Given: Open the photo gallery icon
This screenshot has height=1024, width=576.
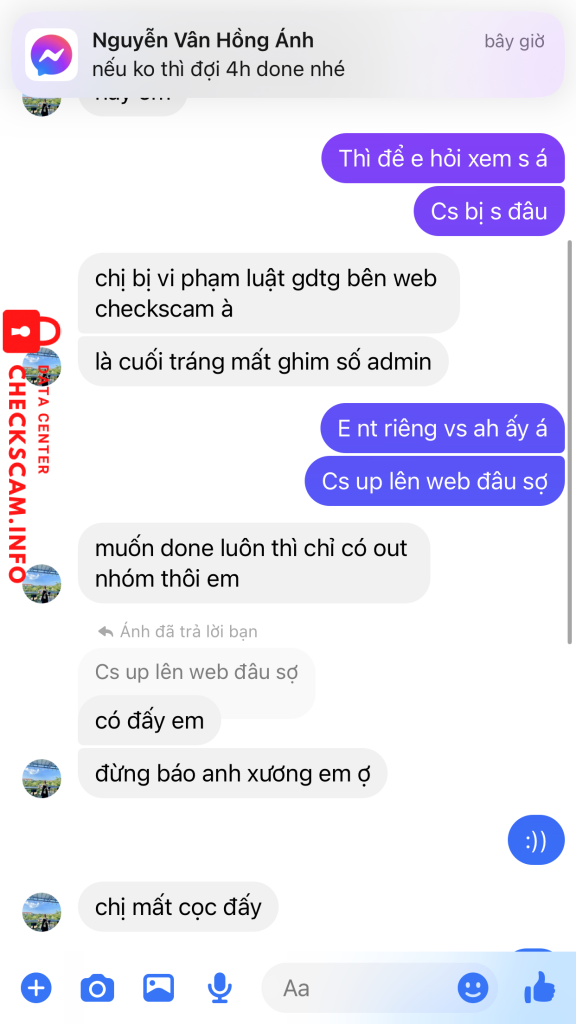Looking at the screenshot, I should (159, 987).
